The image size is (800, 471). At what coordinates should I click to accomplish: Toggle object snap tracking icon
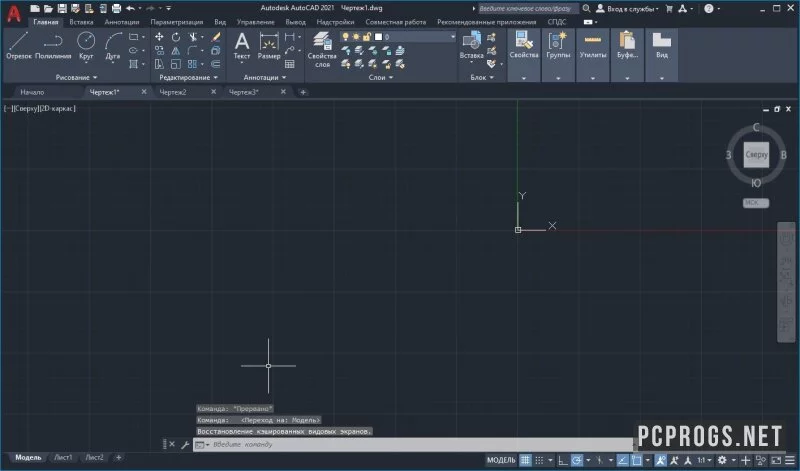click(x=622, y=460)
